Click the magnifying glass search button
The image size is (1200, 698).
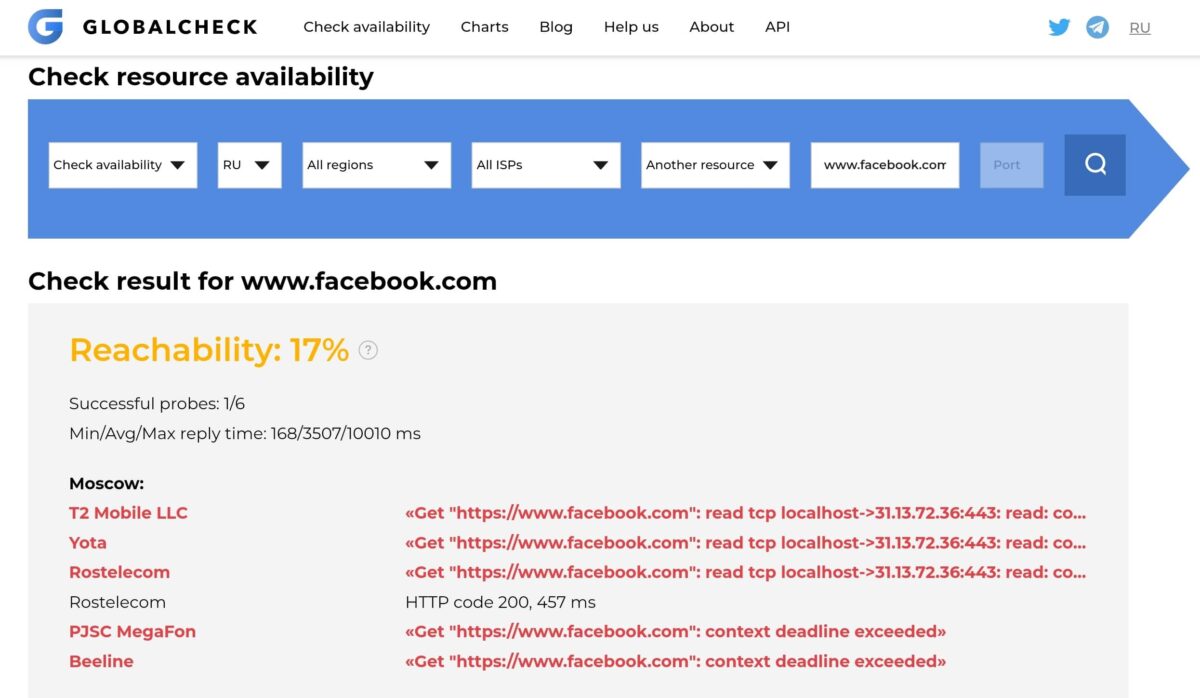(x=1095, y=165)
